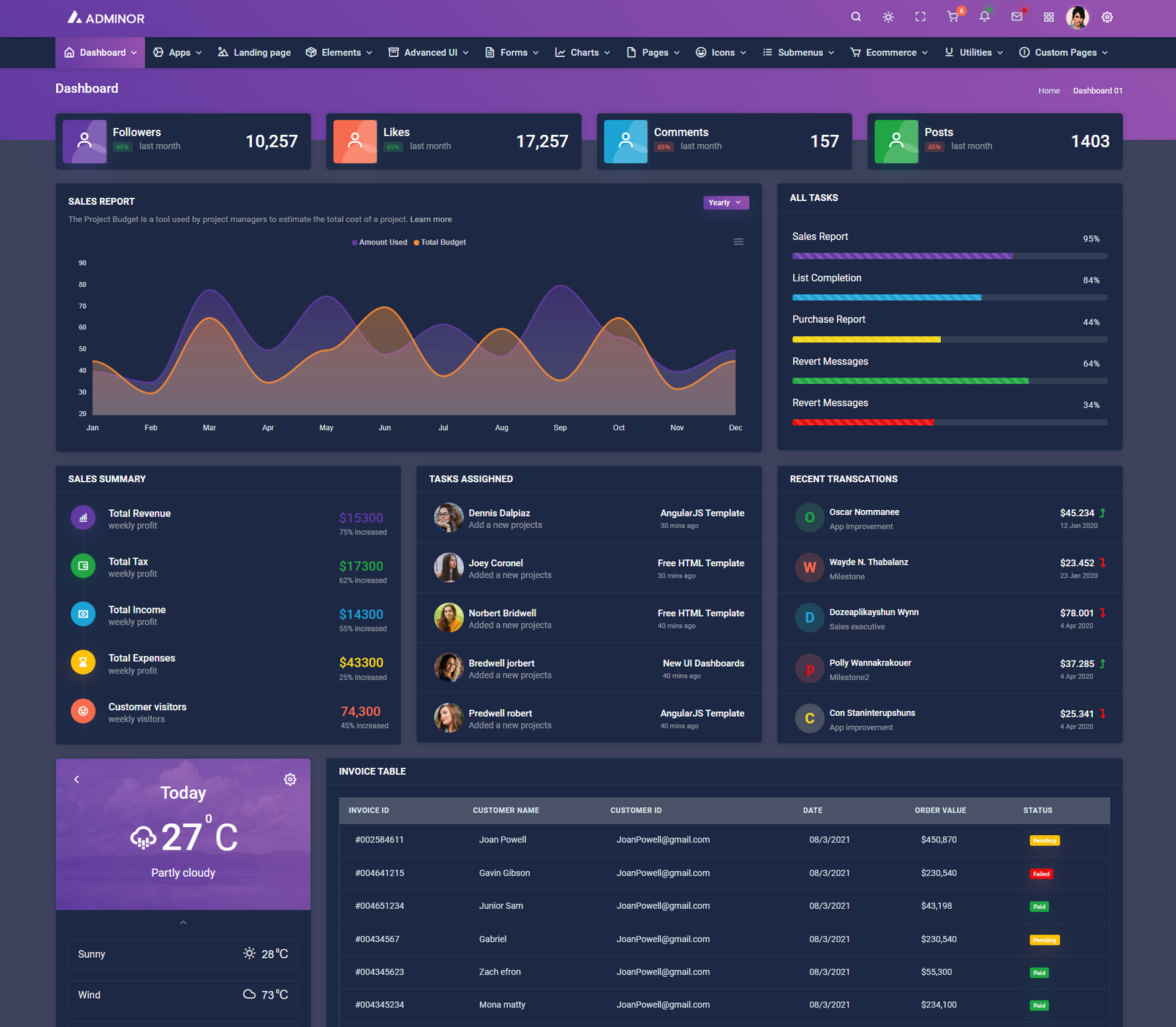Viewport: 1176px width, 1027px height.
Task: Open notifications bell icon
Action: point(984,17)
